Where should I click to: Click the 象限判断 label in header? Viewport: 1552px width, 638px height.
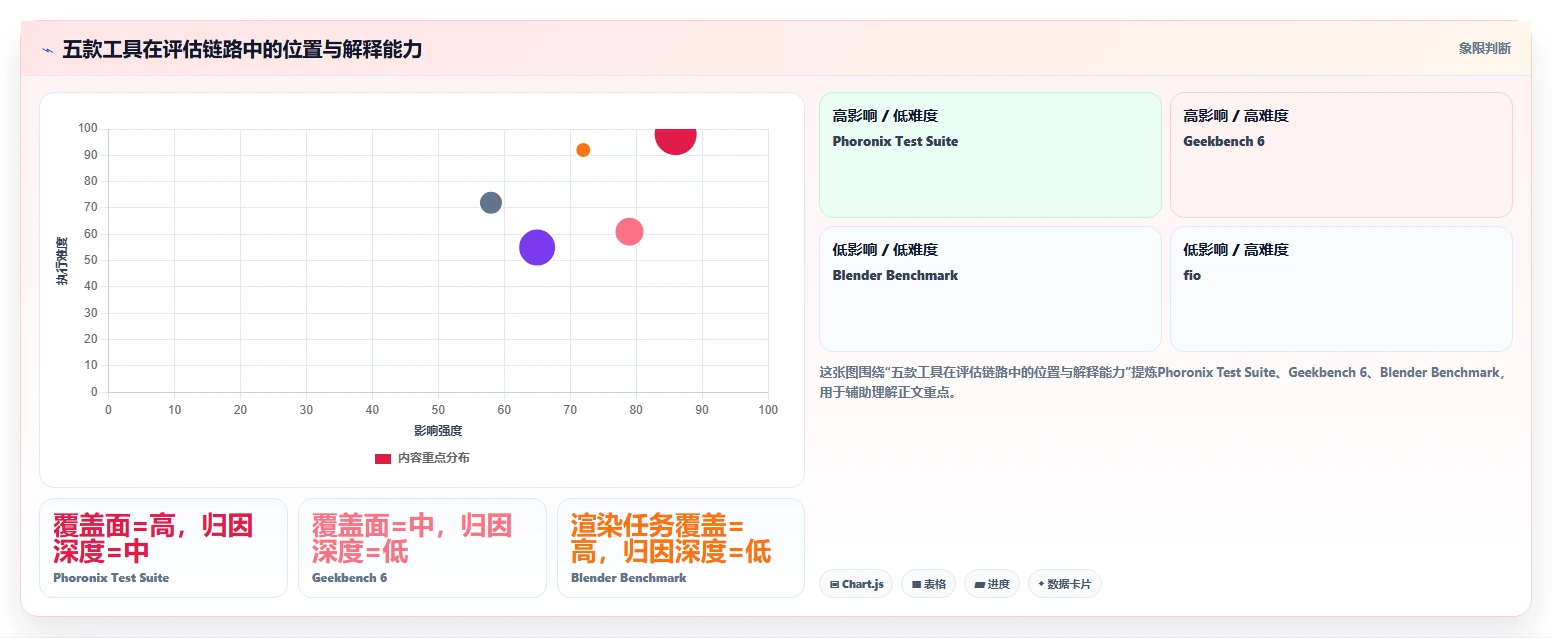tap(1484, 48)
